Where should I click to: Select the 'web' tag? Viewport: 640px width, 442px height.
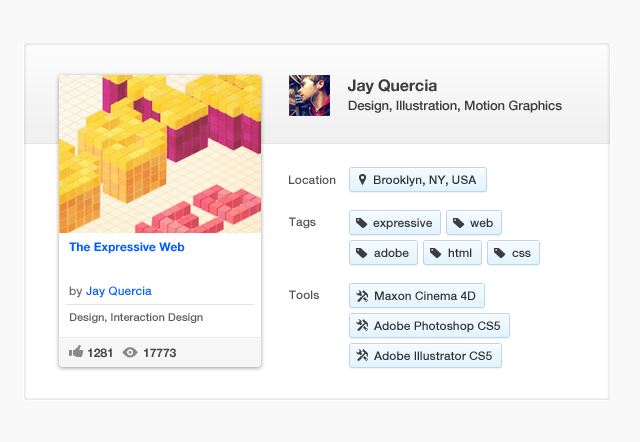click(x=473, y=223)
